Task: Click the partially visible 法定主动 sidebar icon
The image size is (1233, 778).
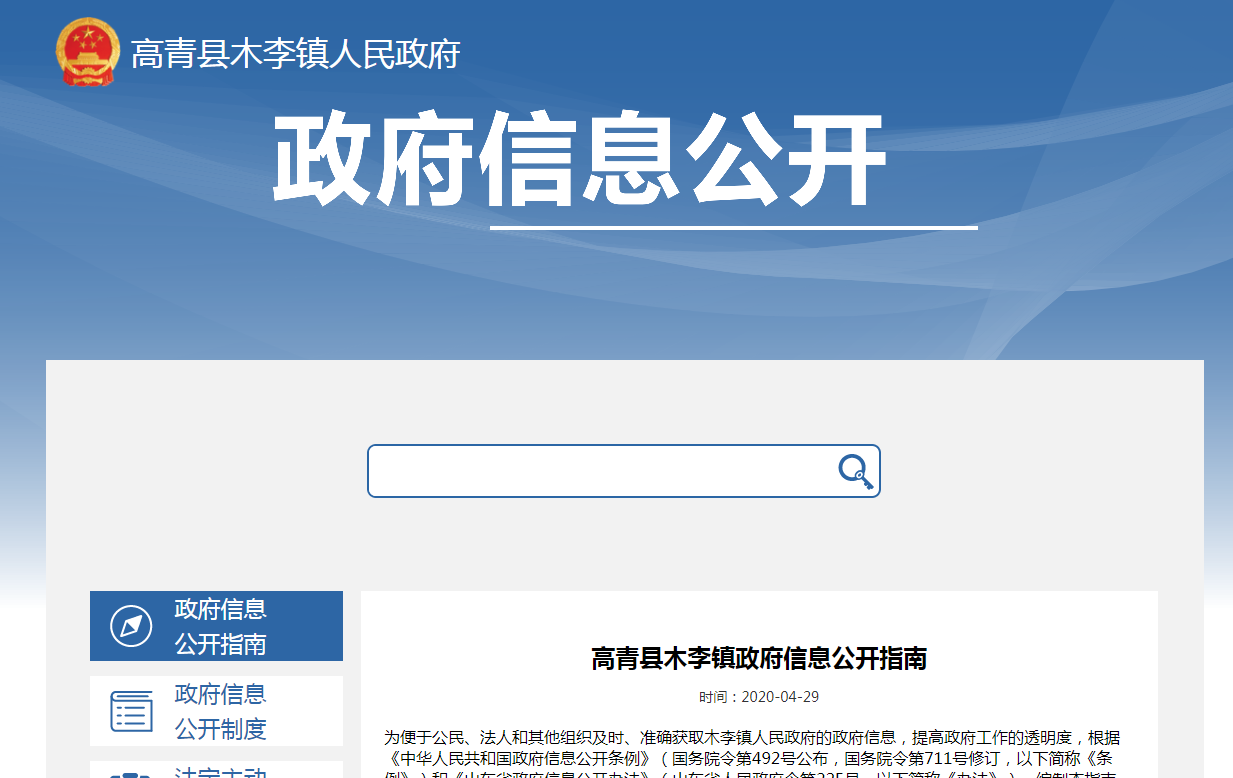Action: click(131, 773)
